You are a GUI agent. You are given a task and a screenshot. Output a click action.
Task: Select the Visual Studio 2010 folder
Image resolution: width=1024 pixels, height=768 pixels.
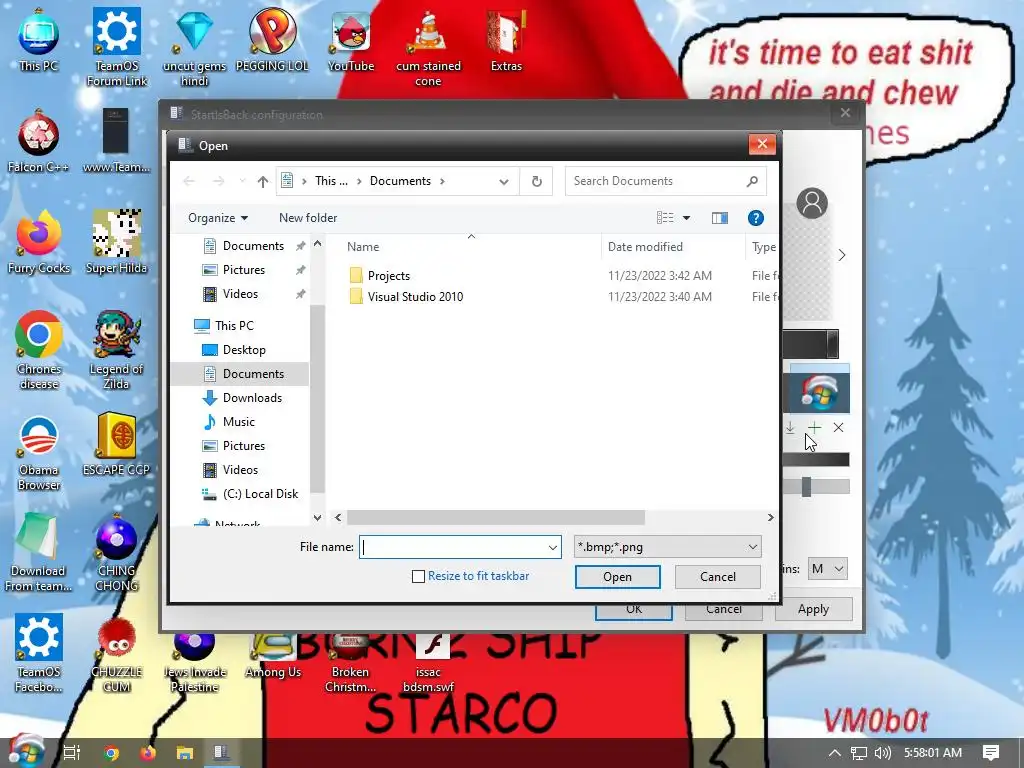(415, 297)
